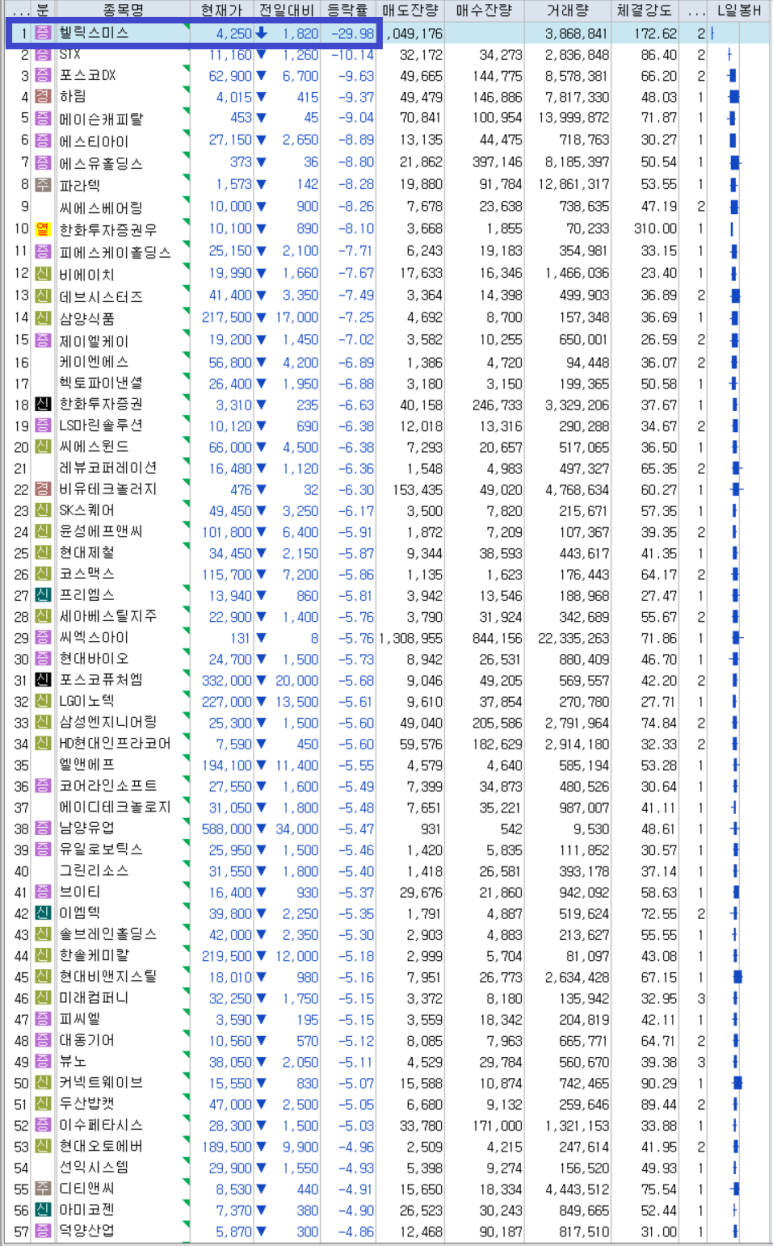
Task: Select the 한솔케미칼 stock name
Action: coord(93,955)
